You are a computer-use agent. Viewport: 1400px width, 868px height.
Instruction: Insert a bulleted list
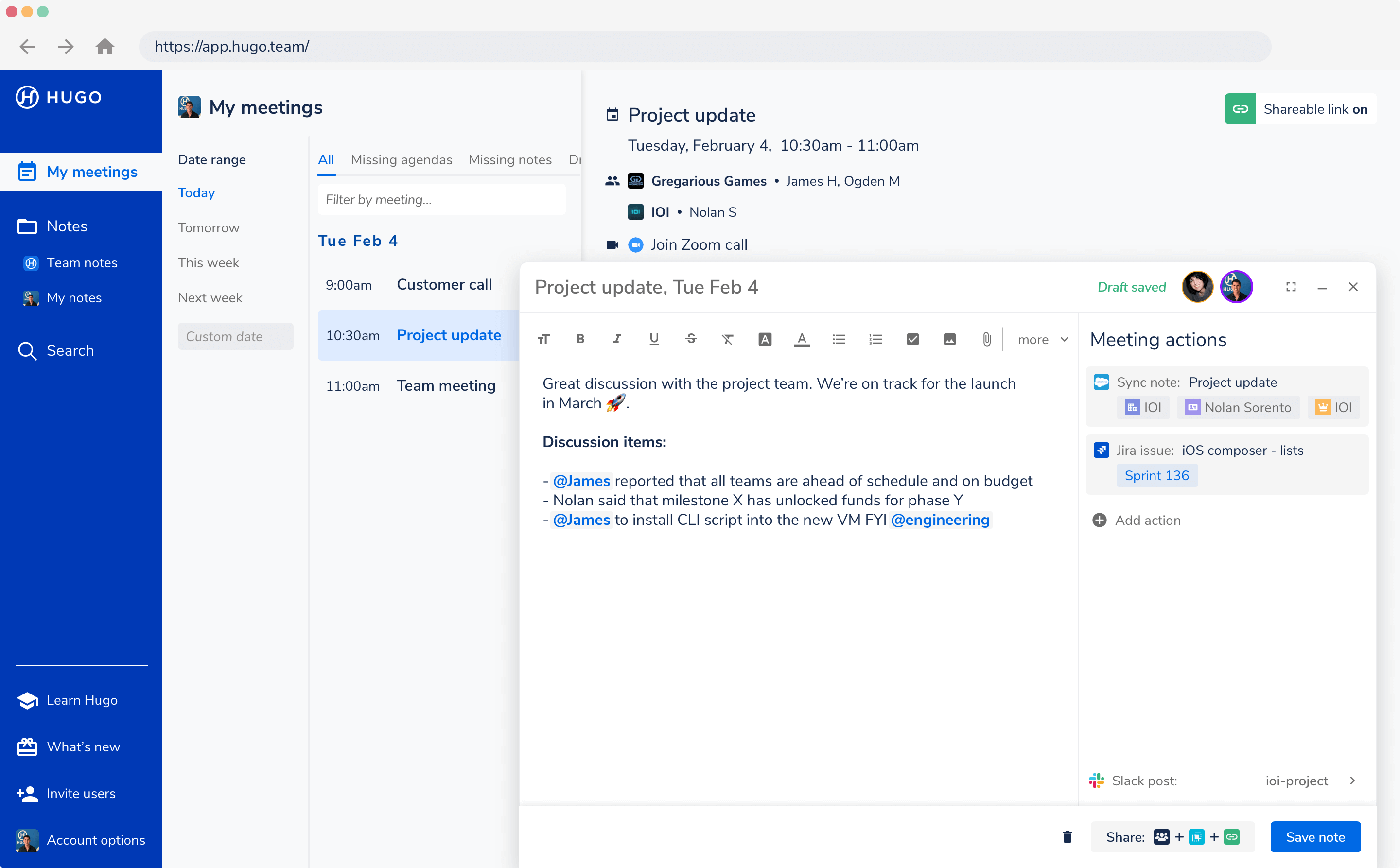tap(839, 339)
